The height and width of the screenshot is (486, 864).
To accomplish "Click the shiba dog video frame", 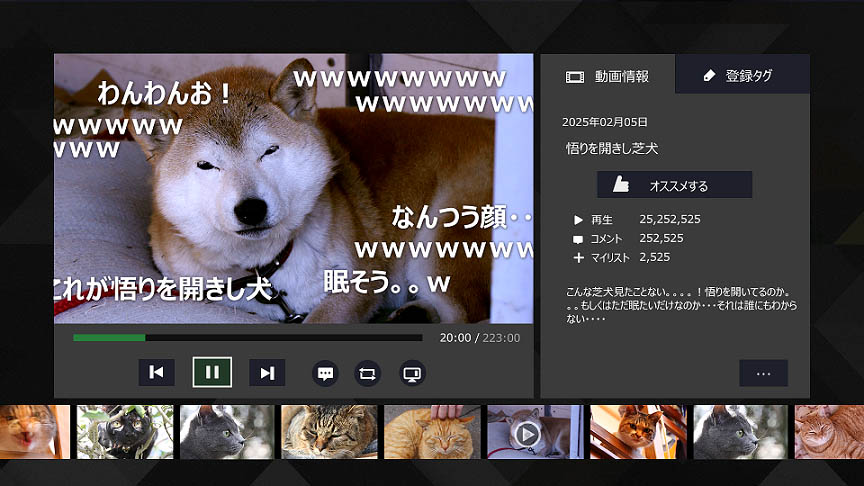I will pyautogui.click(x=294, y=188).
